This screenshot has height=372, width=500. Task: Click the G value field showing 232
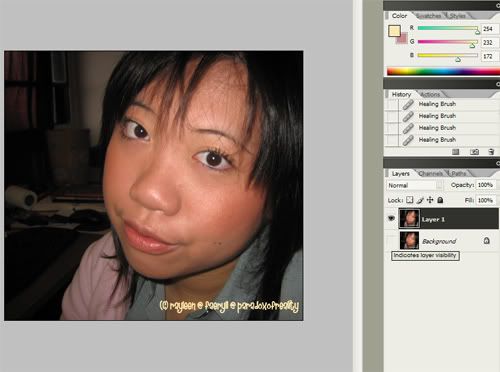coord(490,42)
